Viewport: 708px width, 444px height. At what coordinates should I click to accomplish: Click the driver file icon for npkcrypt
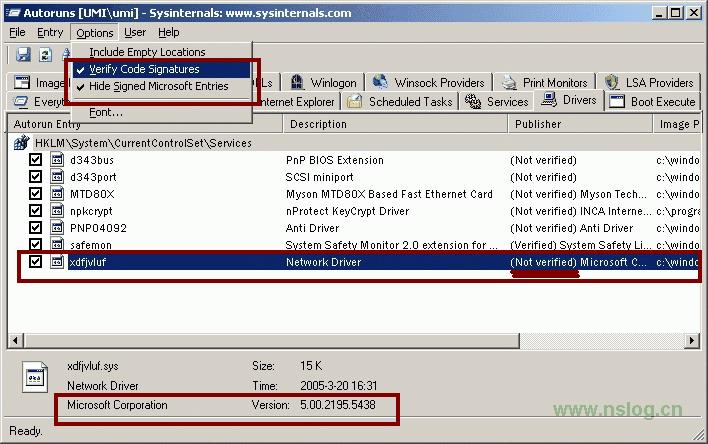[x=57, y=211]
